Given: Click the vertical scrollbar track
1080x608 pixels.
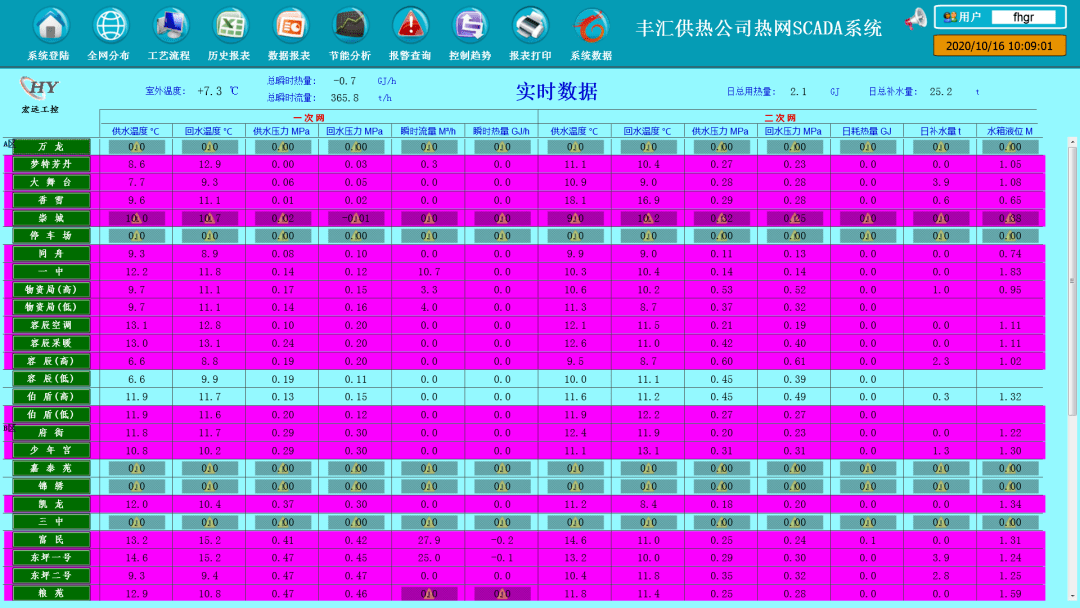Looking at the screenshot, I should click(x=1072, y=370).
